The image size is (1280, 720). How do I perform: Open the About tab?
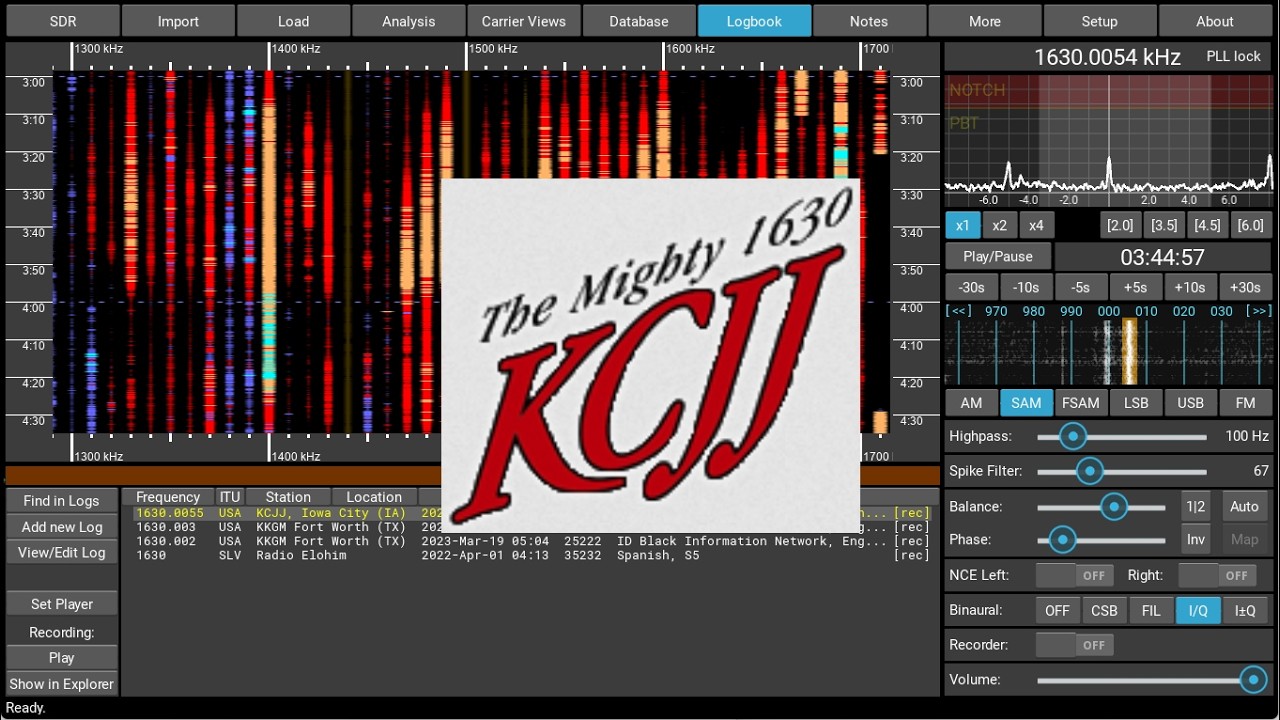point(1215,21)
